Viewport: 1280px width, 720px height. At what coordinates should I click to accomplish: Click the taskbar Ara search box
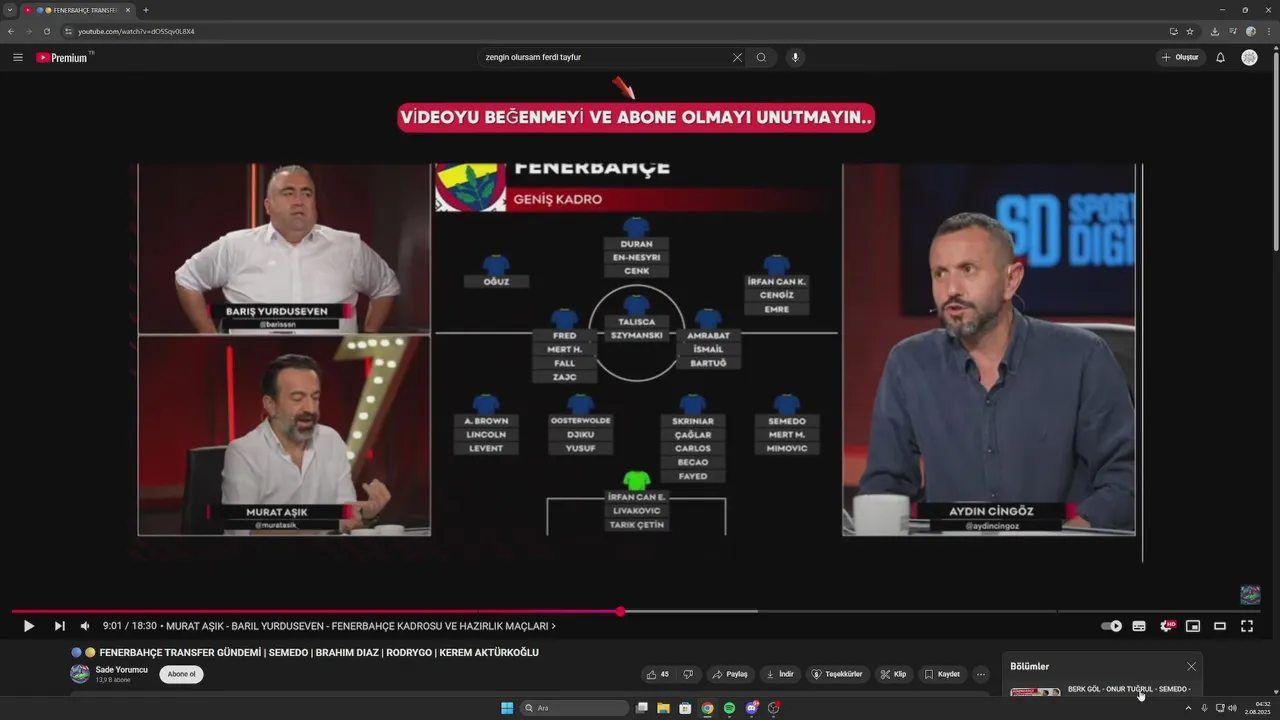pos(575,708)
